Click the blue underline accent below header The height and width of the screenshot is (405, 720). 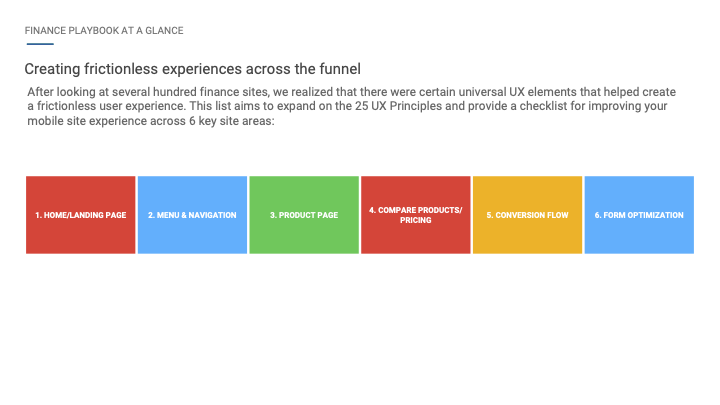click(40, 44)
